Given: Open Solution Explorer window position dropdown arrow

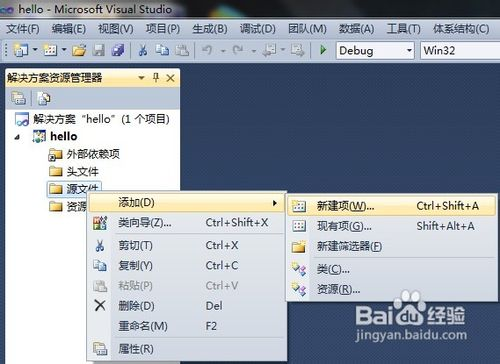Looking at the screenshot, I should [x=141, y=78].
